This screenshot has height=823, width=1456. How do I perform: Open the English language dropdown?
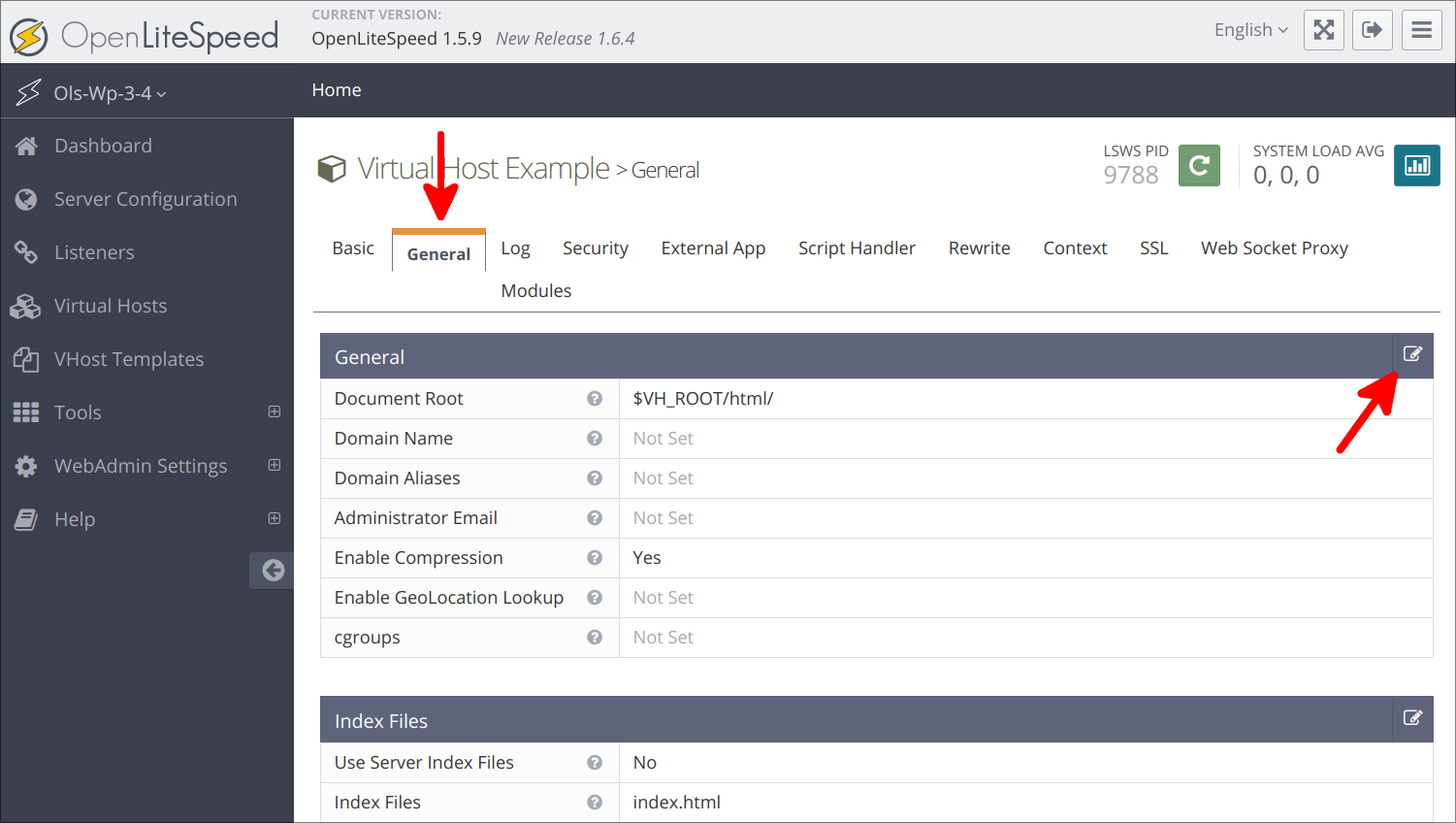1251,30
